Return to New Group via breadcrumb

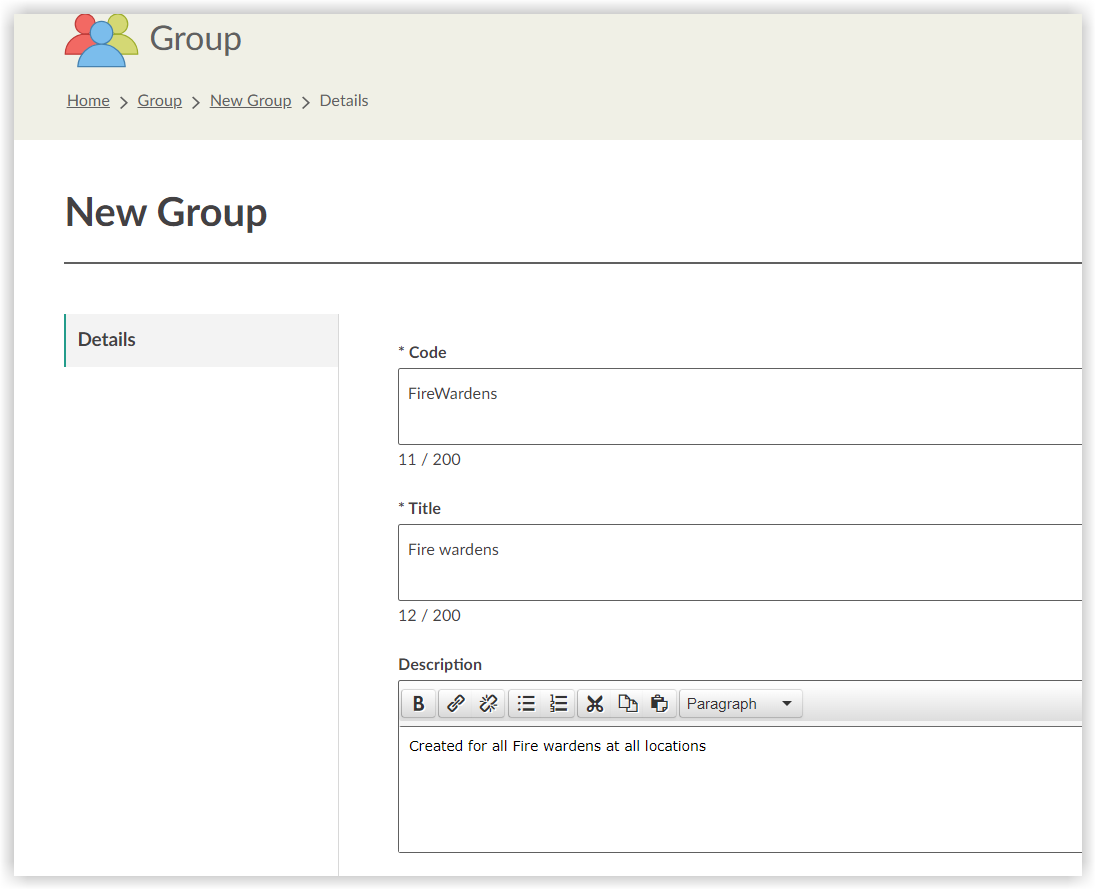point(250,100)
